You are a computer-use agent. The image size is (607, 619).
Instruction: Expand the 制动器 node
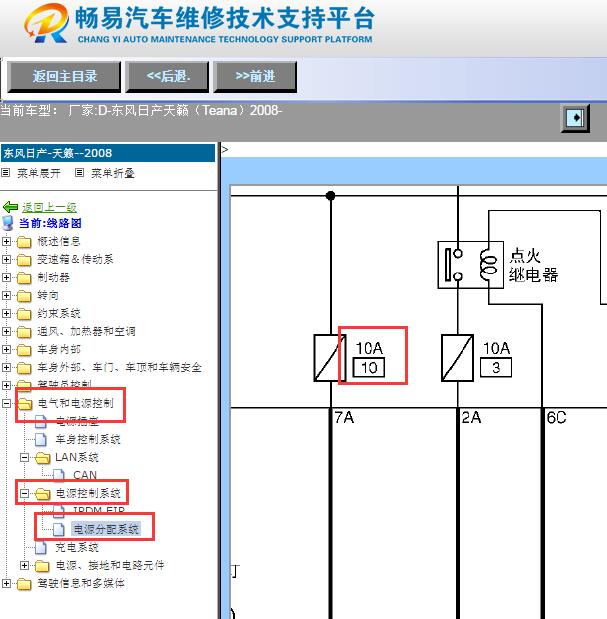pyautogui.click(x=6, y=278)
